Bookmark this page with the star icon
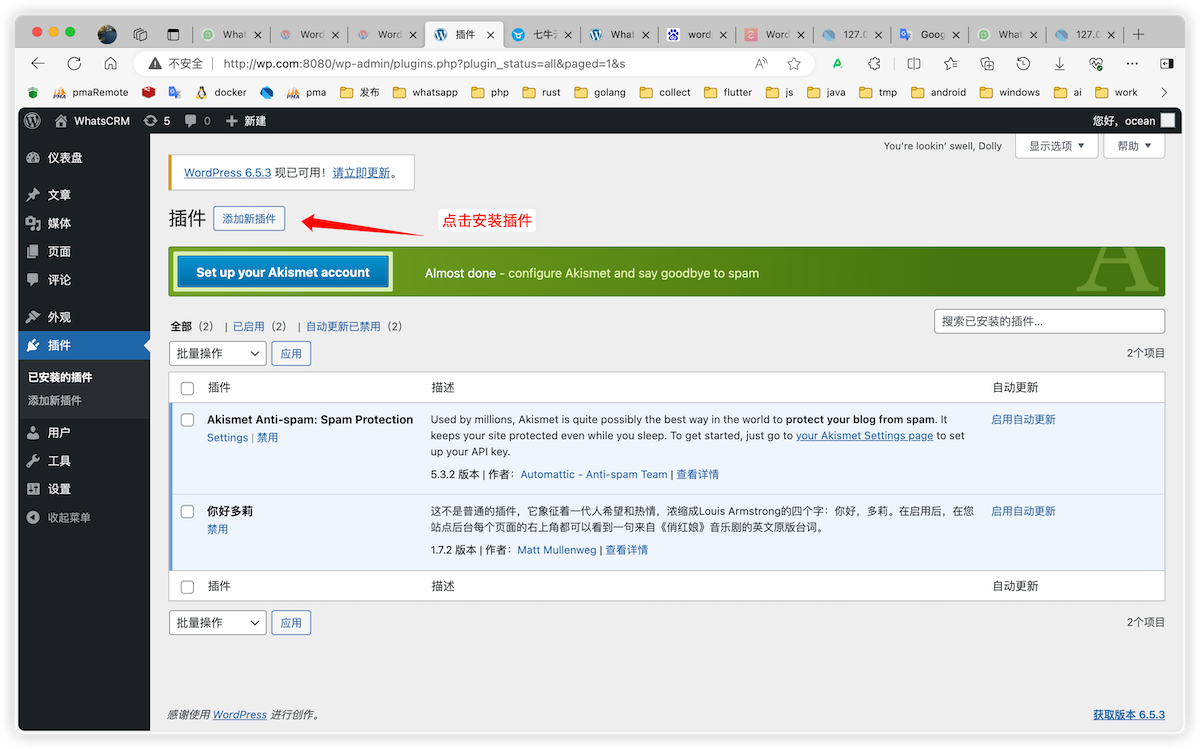The width and height of the screenshot is (1200, 749). tap(794, 63)
